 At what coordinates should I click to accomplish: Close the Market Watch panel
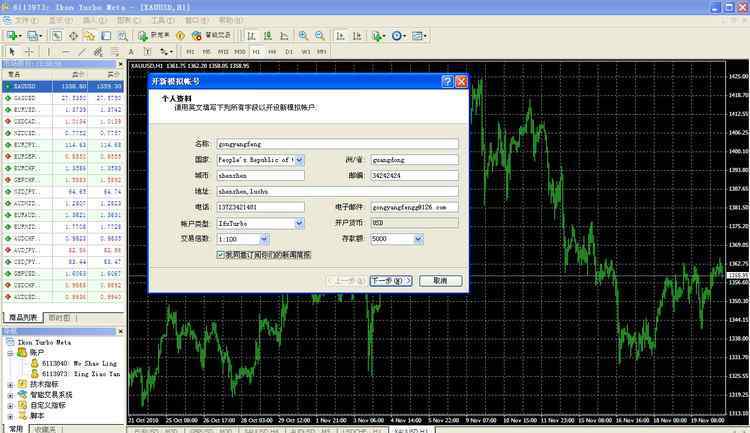121,64
